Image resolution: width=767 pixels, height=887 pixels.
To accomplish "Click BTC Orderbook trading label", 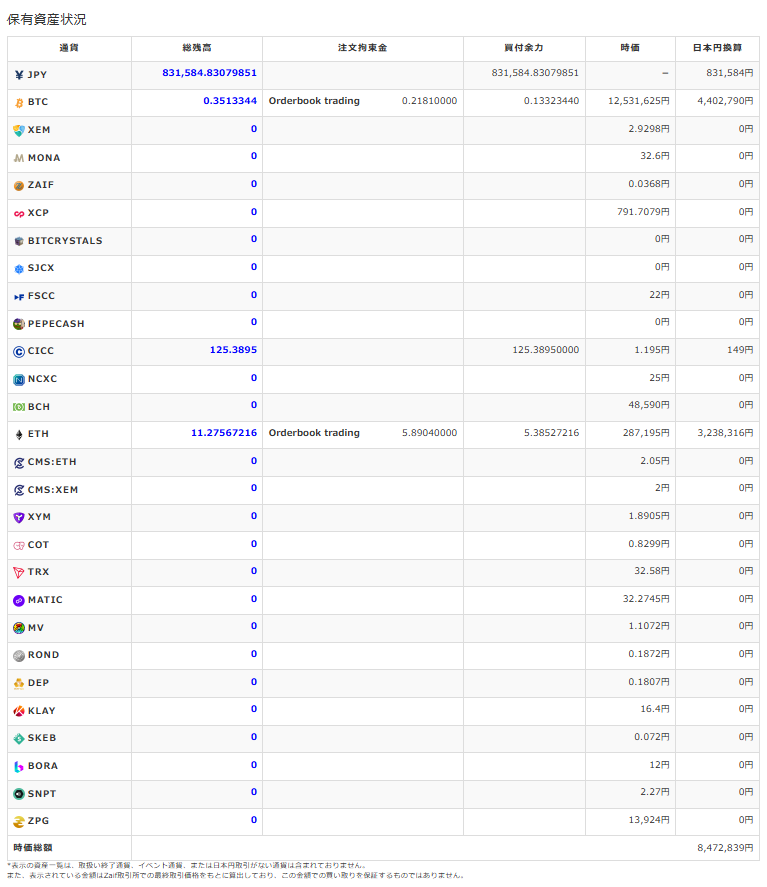I will pos(314,101).
